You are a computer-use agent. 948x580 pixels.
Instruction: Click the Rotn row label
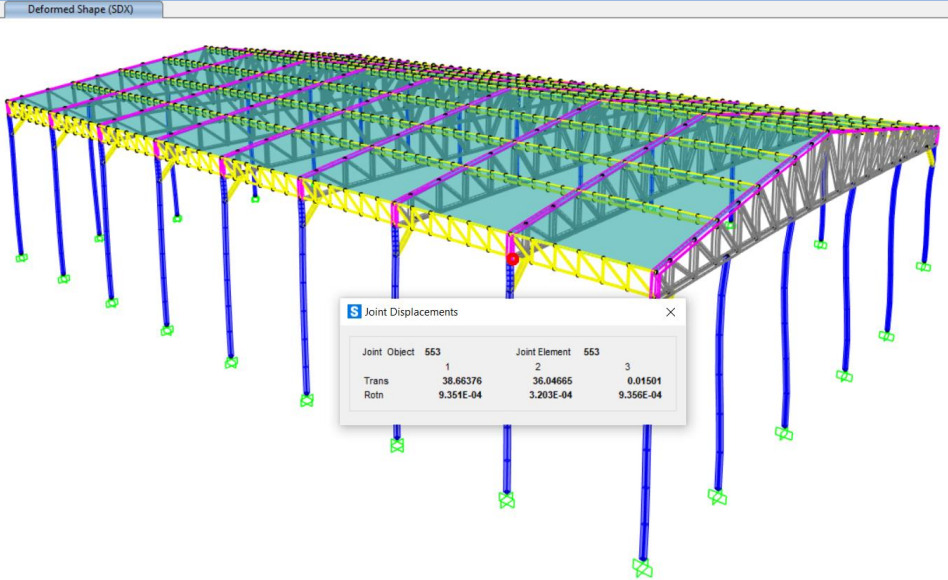pyautogui.click(x=374, y=395)
